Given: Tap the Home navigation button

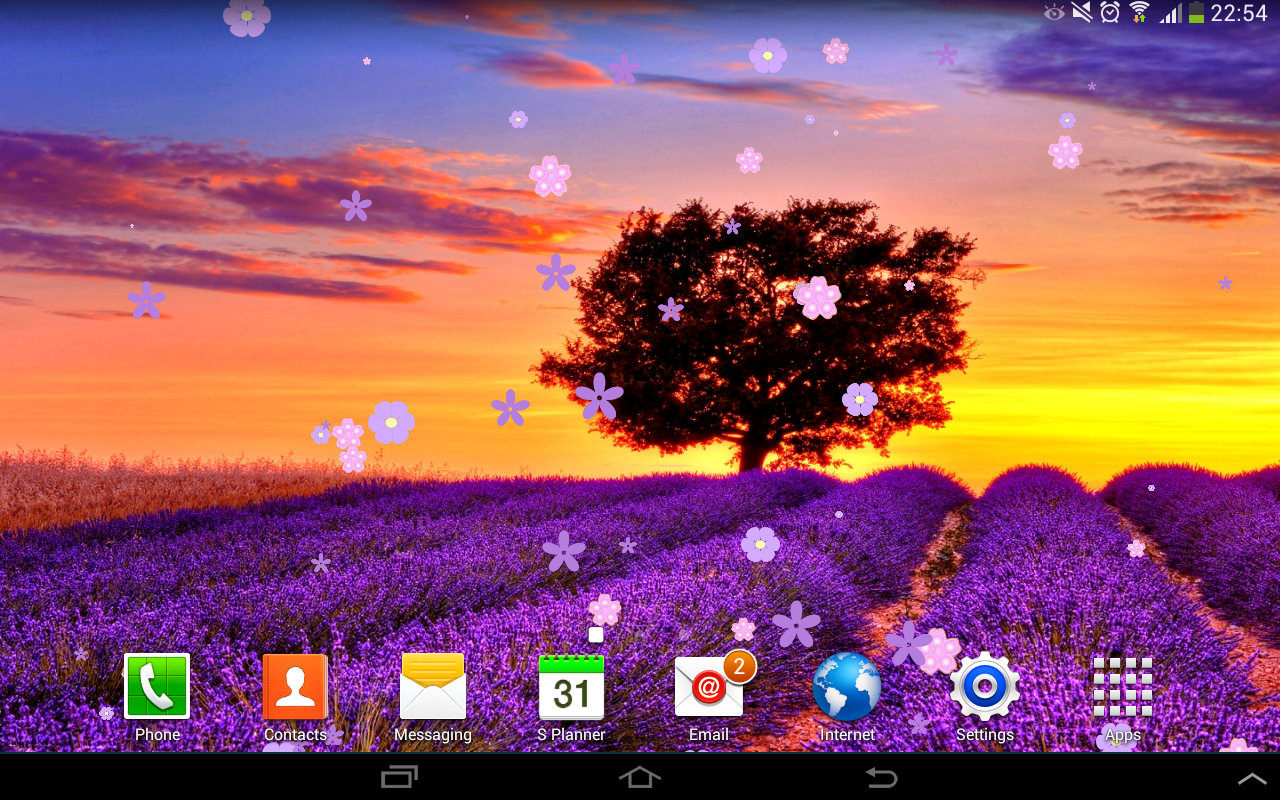Looking at the screenshot, I should pyautogui.click(x=640, y=777).
